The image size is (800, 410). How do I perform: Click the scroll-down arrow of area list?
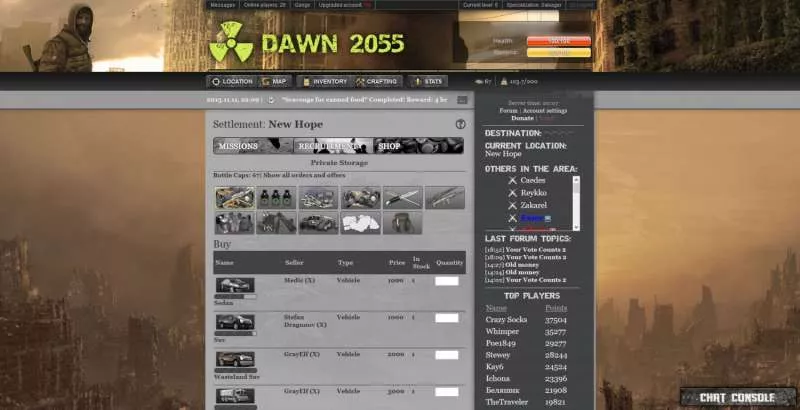[577, 227]
